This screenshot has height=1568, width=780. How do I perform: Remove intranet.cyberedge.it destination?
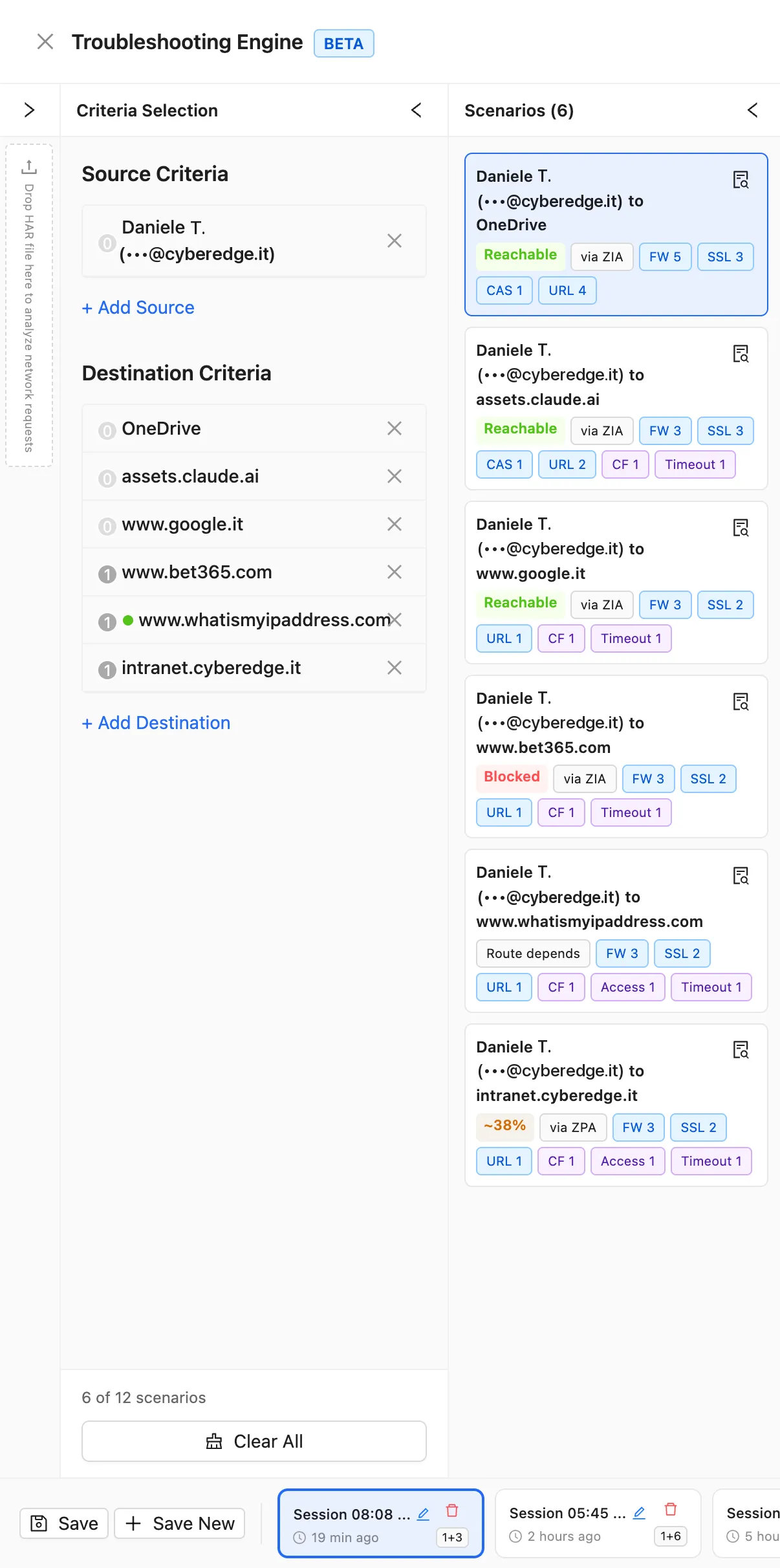tap(395, 668)
